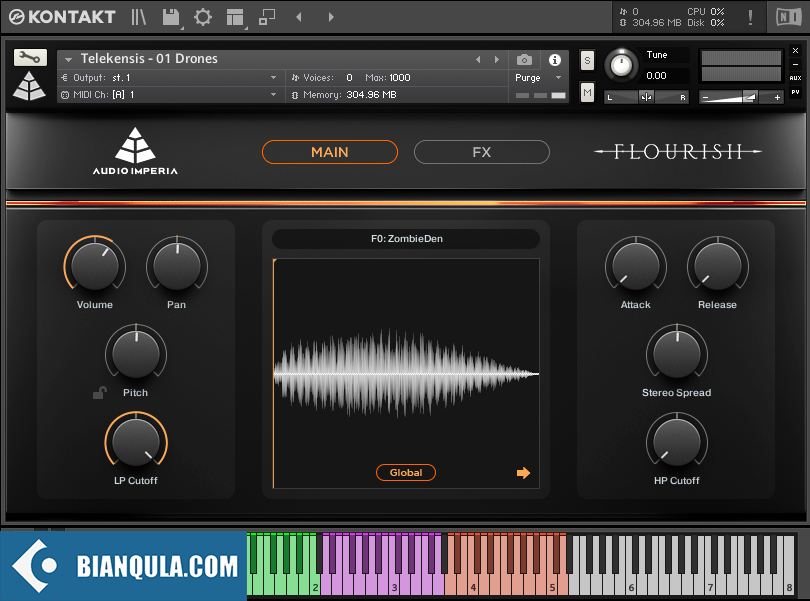Go to next rack page arrow

tap(331, 17)
